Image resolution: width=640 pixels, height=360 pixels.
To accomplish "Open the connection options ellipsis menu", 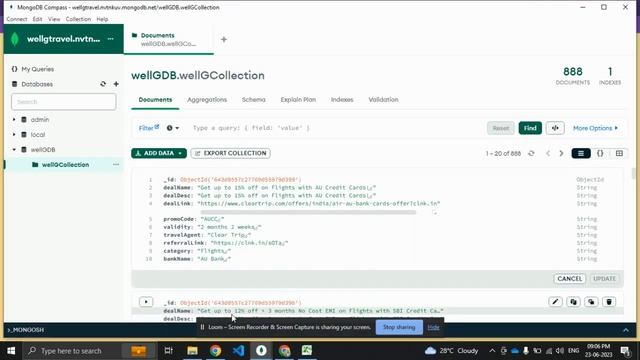I will pyautogui.click(x=111, y=39).
